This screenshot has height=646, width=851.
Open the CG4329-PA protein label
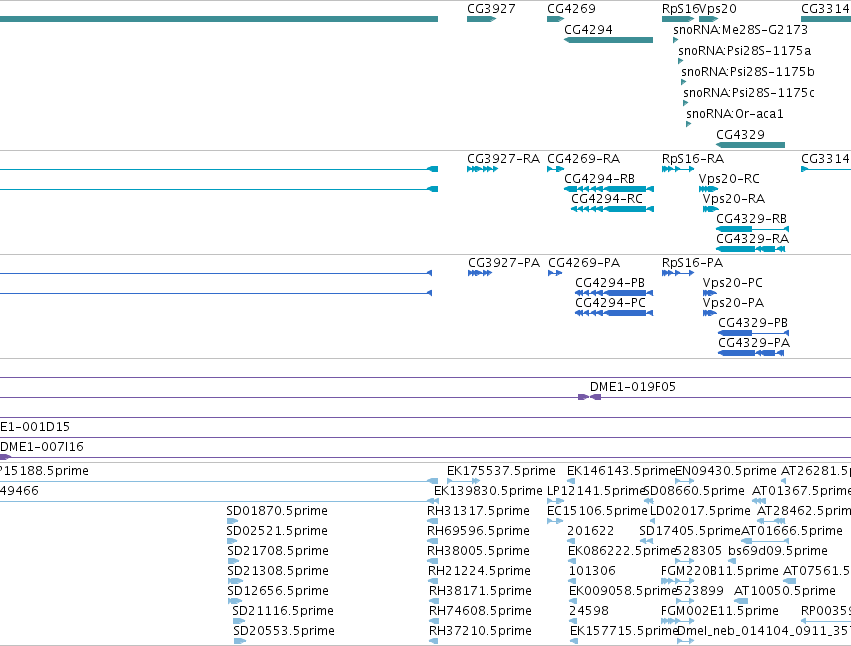click(x=754, y=343)
